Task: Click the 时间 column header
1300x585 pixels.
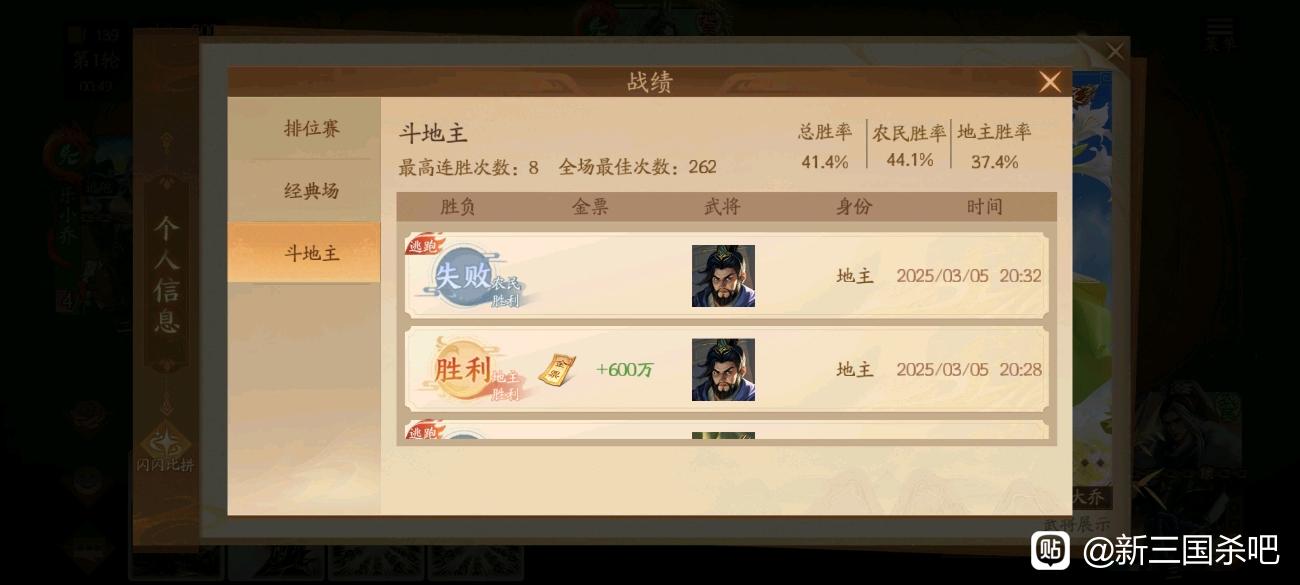Action: (984, 207)
